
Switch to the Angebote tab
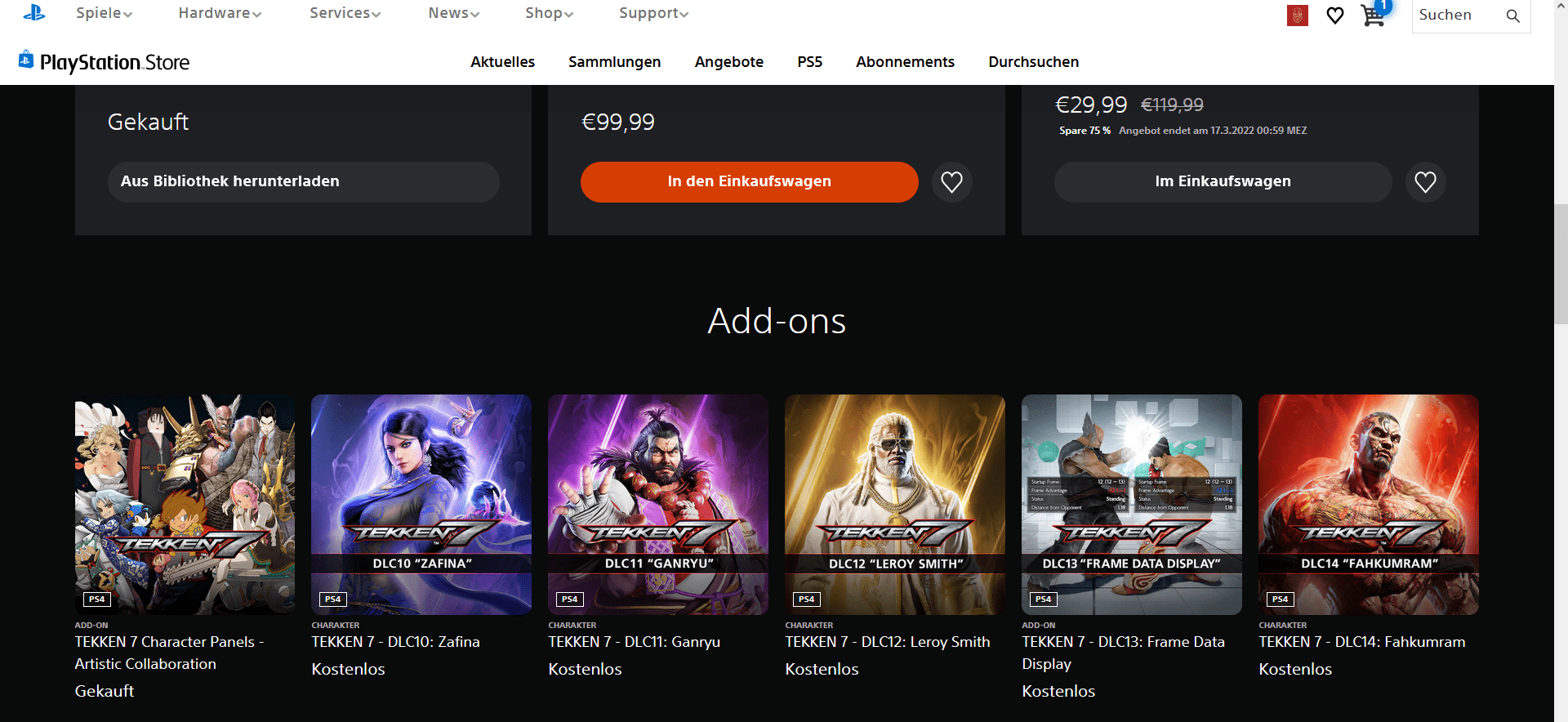[x=728, y=62]
